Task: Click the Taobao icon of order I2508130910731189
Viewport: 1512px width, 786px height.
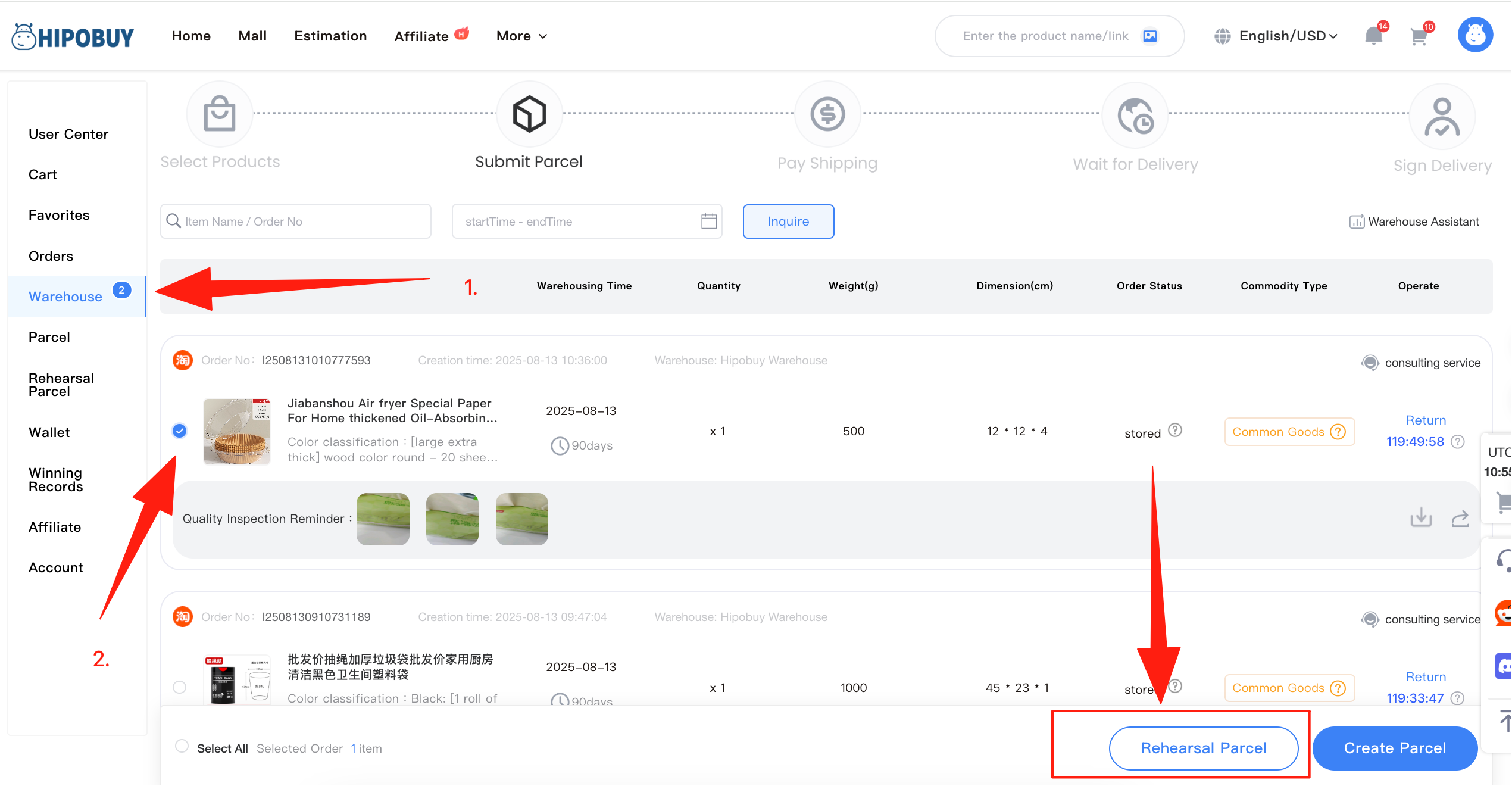Action: tap(183, 617)
